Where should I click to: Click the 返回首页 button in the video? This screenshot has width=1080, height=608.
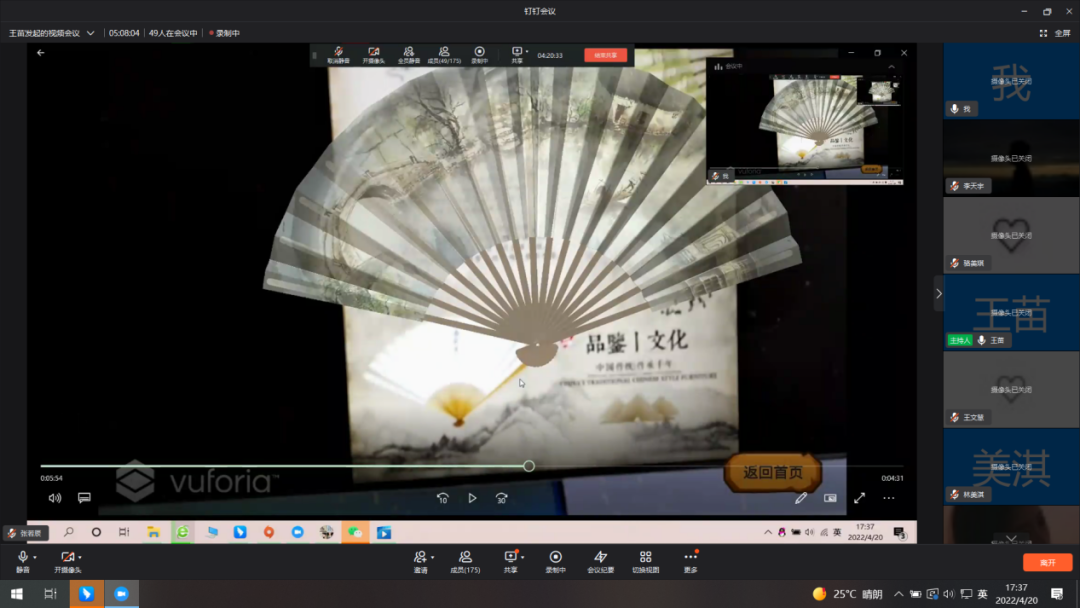[x=772, y=473]
